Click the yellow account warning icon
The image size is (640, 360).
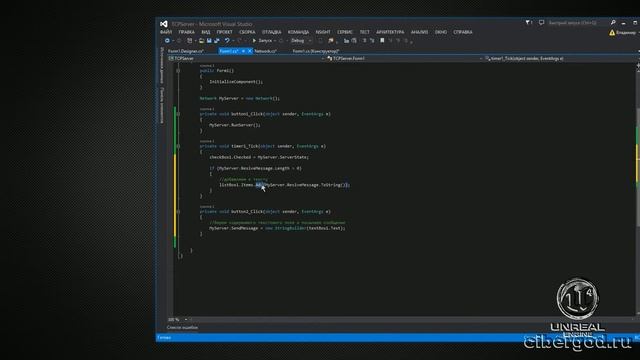(x=612, y=33)
